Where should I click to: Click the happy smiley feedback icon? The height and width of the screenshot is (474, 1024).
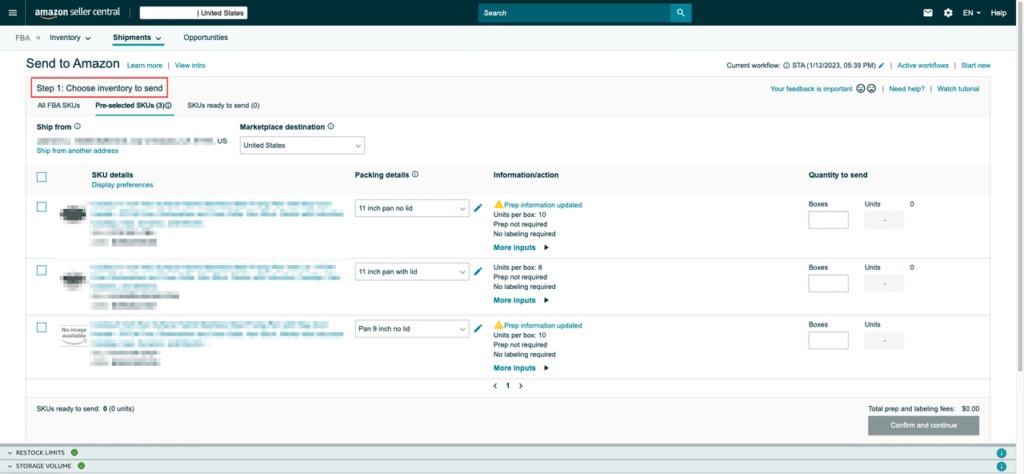point(860,89)
